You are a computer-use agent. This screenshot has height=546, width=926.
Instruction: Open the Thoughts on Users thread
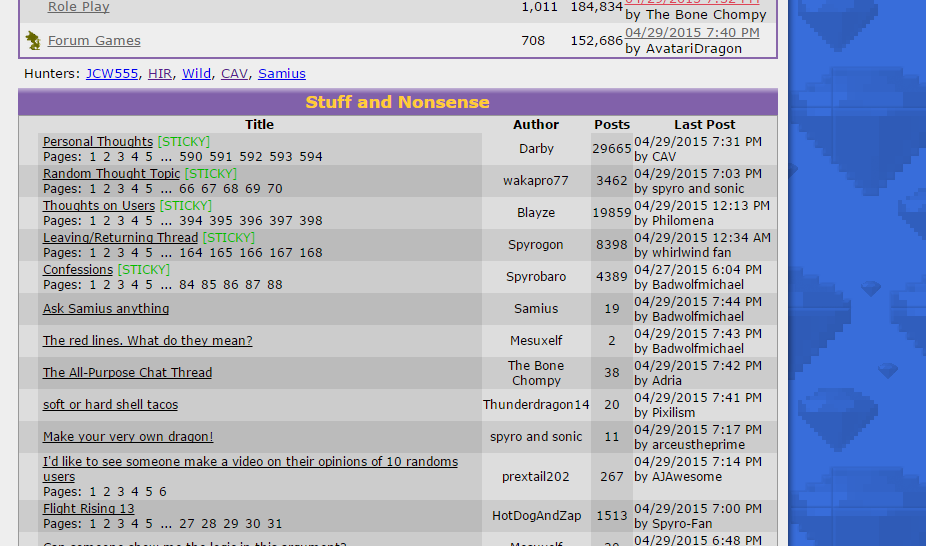pyautogui.click(x=99, y=205)
